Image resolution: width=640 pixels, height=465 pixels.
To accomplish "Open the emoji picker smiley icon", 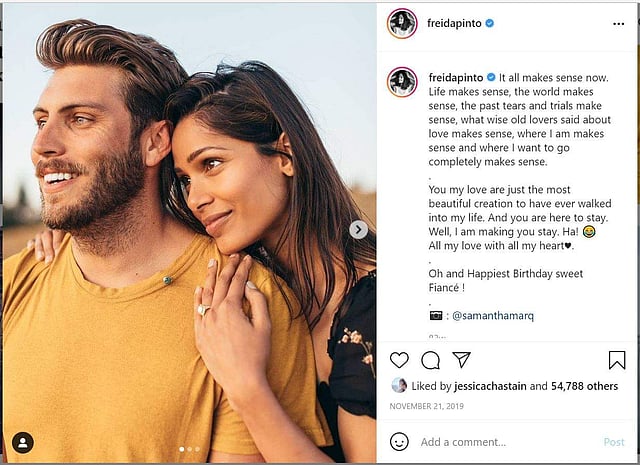I will [399, 441].
